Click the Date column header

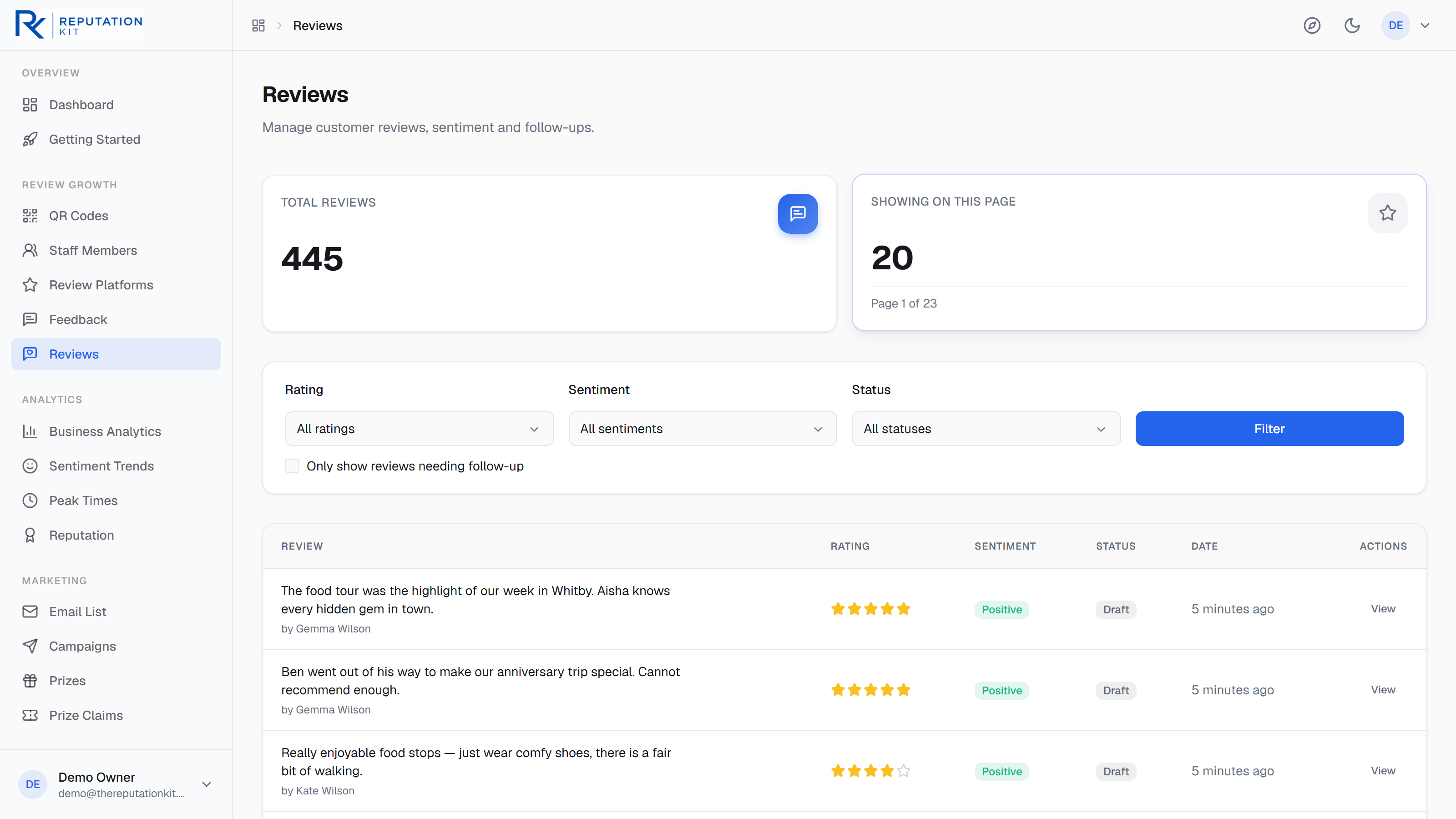1204,546
